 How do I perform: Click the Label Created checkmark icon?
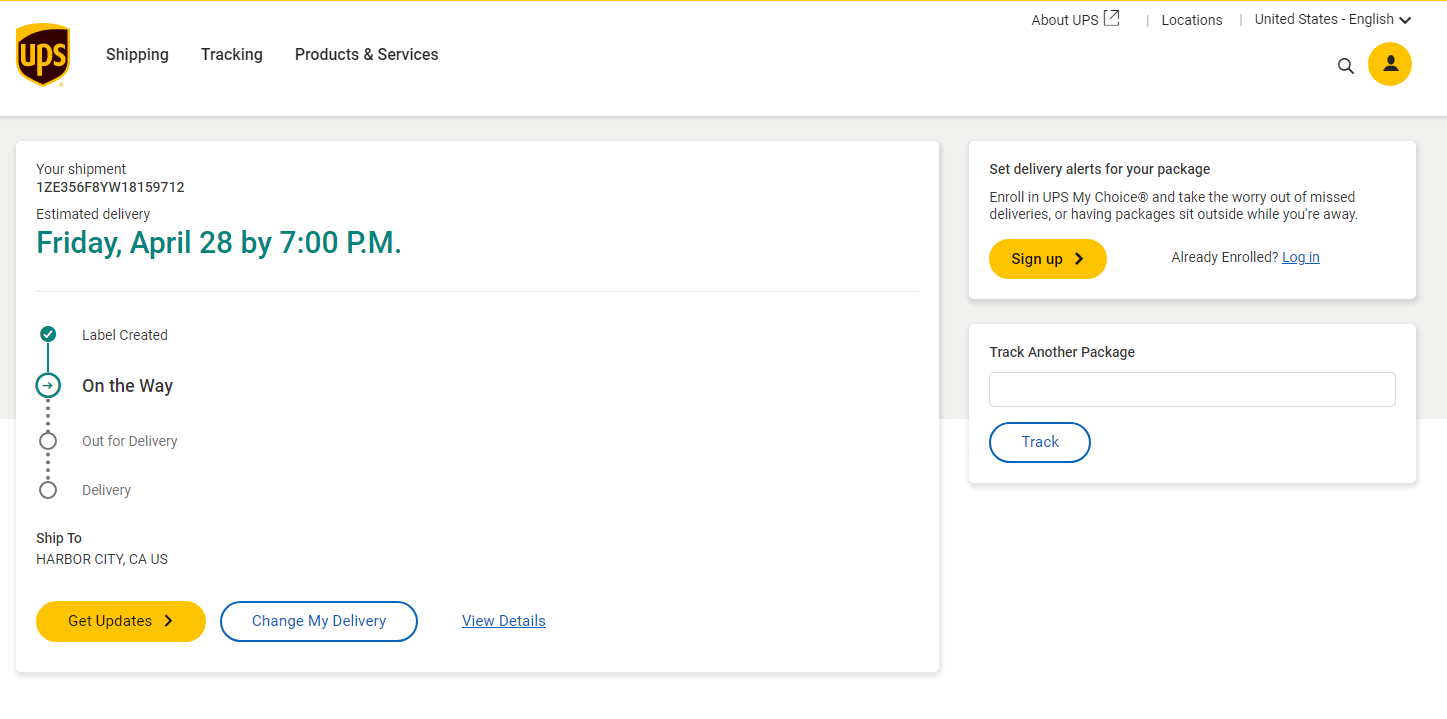[48, 334]
